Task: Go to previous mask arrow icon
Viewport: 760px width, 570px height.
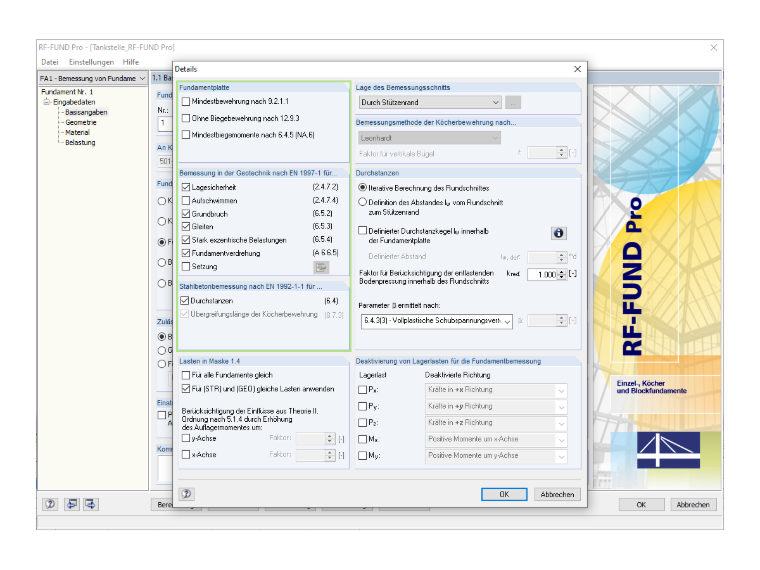Action: 72,504
